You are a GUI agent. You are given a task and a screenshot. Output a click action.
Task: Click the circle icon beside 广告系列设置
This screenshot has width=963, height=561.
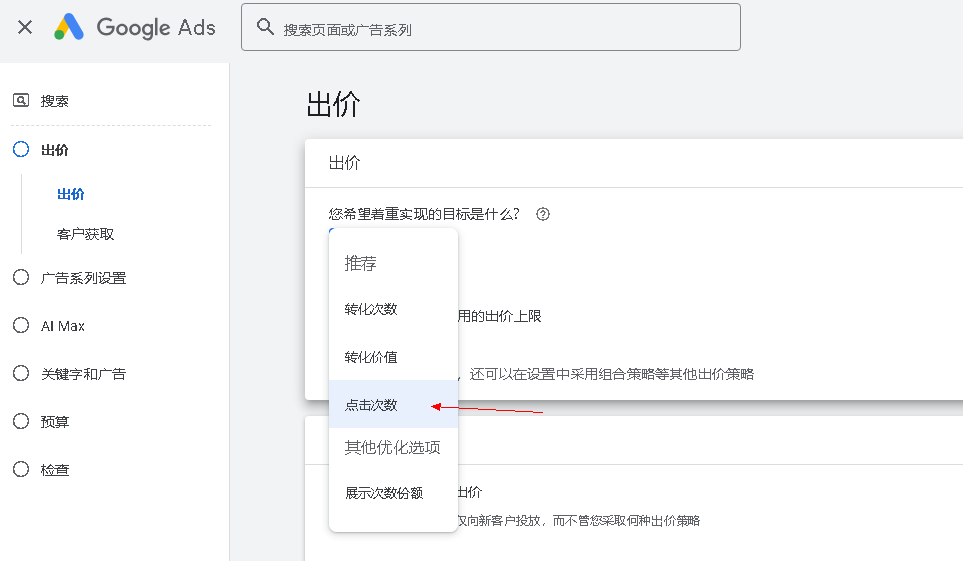[21, 277]
